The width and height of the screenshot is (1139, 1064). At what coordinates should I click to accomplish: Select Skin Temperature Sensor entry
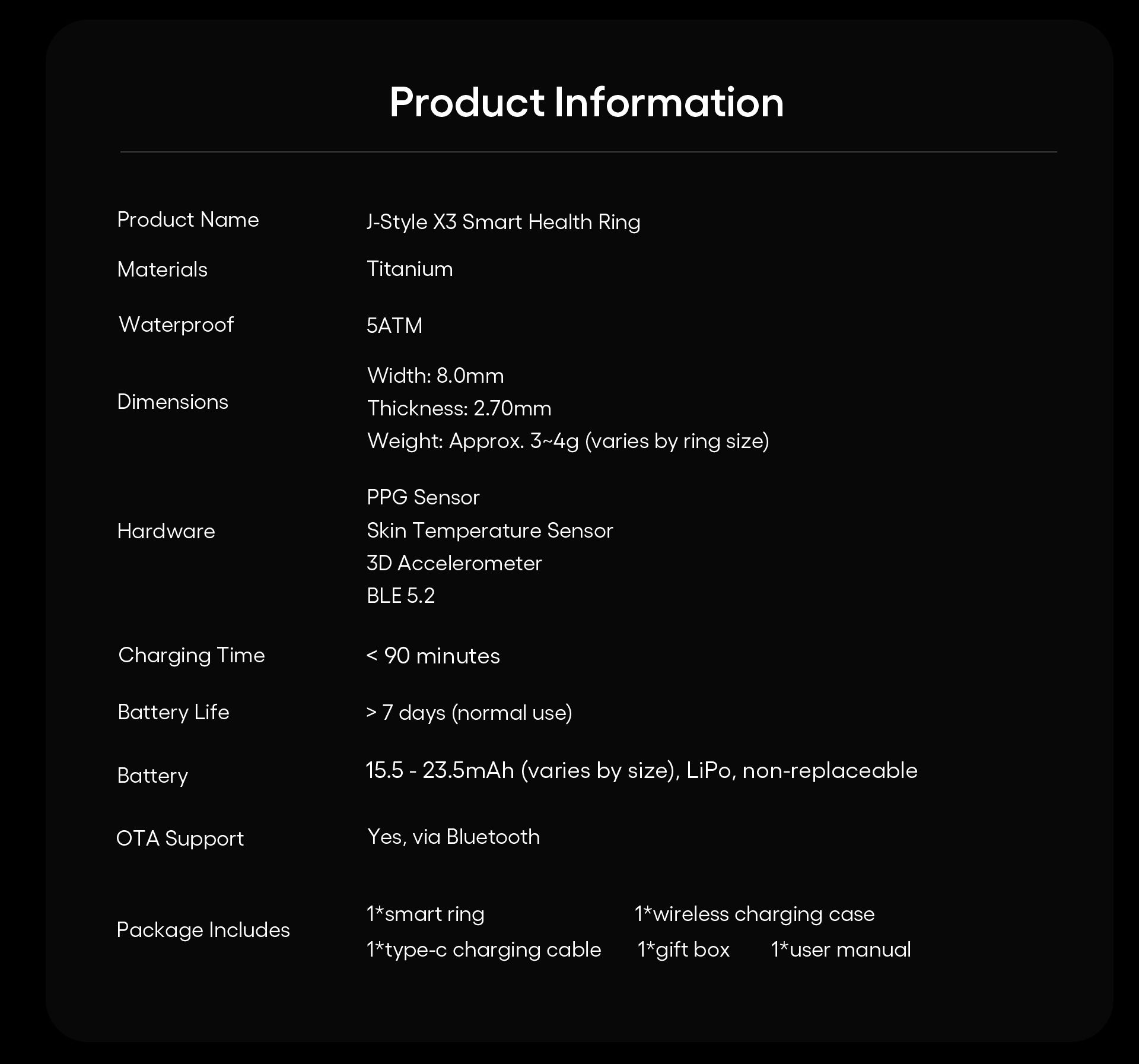click(x=490, y=531)
